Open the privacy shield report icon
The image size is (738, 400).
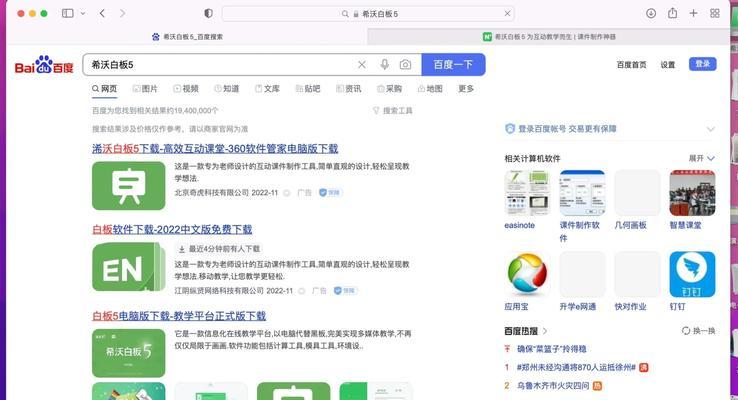[x=208, y=13]
